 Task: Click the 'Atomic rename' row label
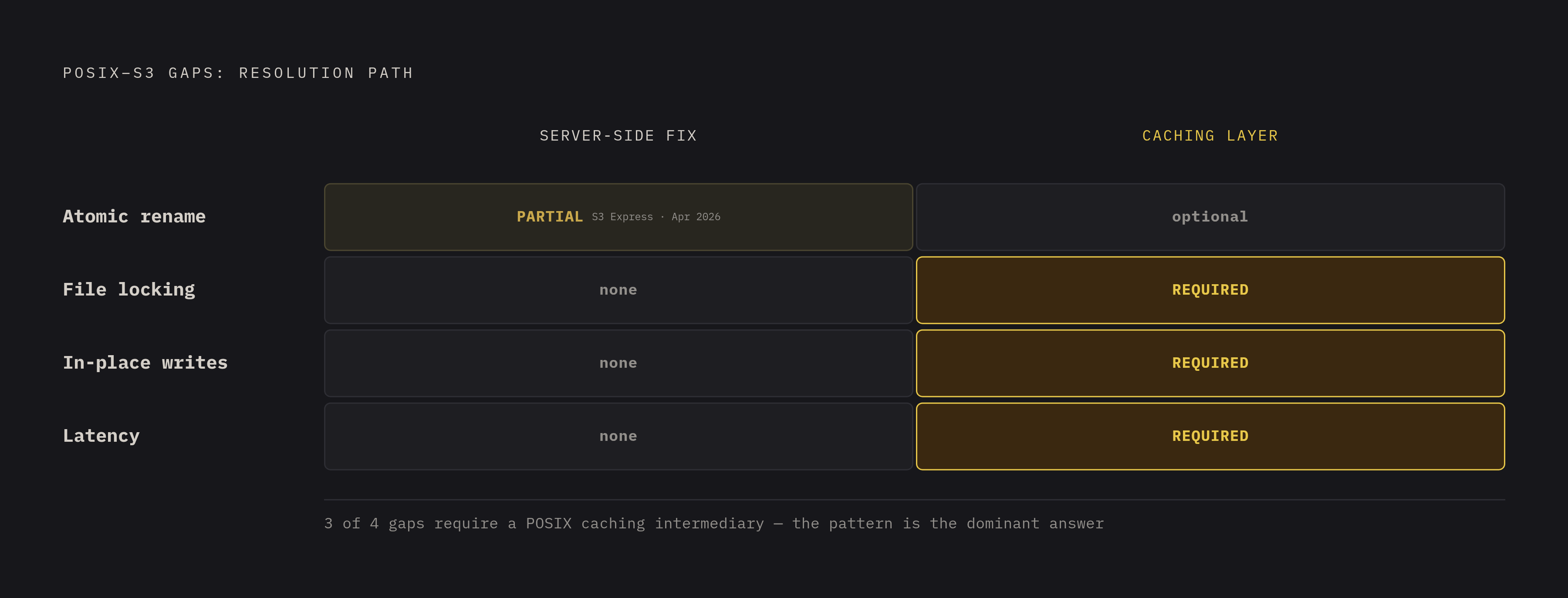pos(134,217)
